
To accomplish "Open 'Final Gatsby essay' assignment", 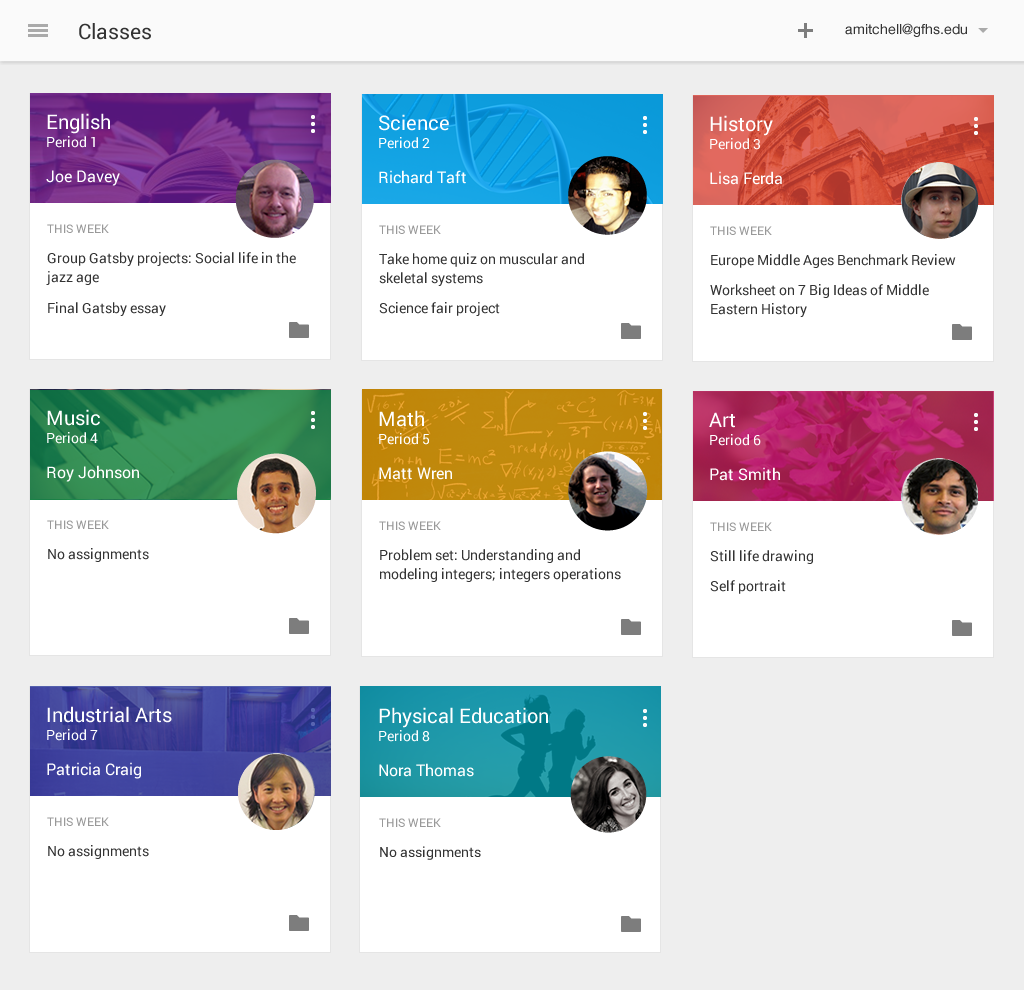I will click(106, 308).
